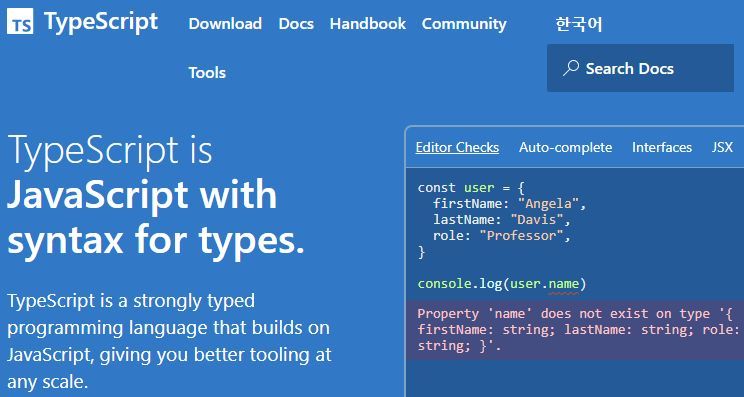Select the Editor Checks tab
The image size is (744, 397).
(x=457, y=148)
